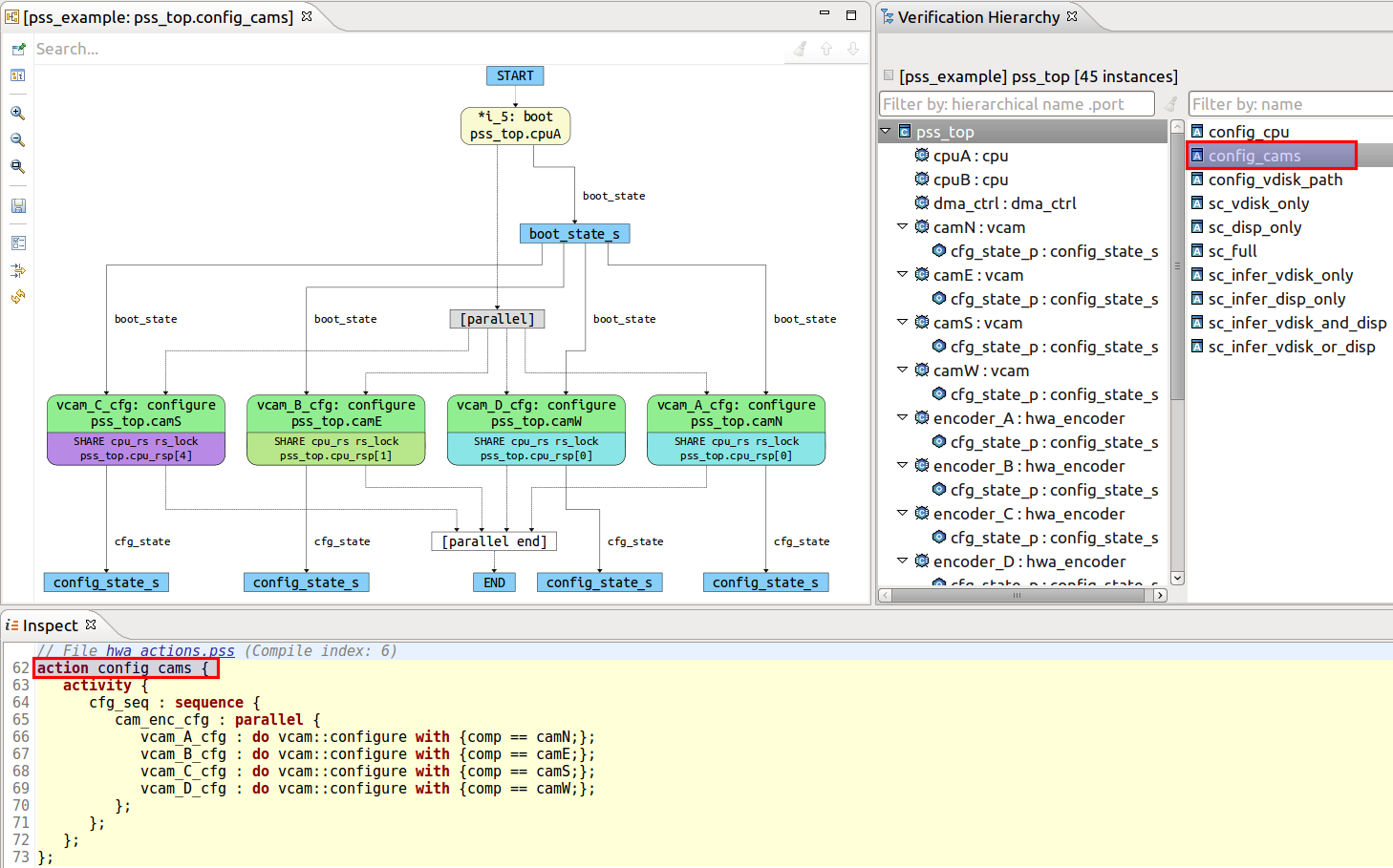The image size is (1393, 868).
Task: Collapse the camS : vcam node
Action: [903, 322]
